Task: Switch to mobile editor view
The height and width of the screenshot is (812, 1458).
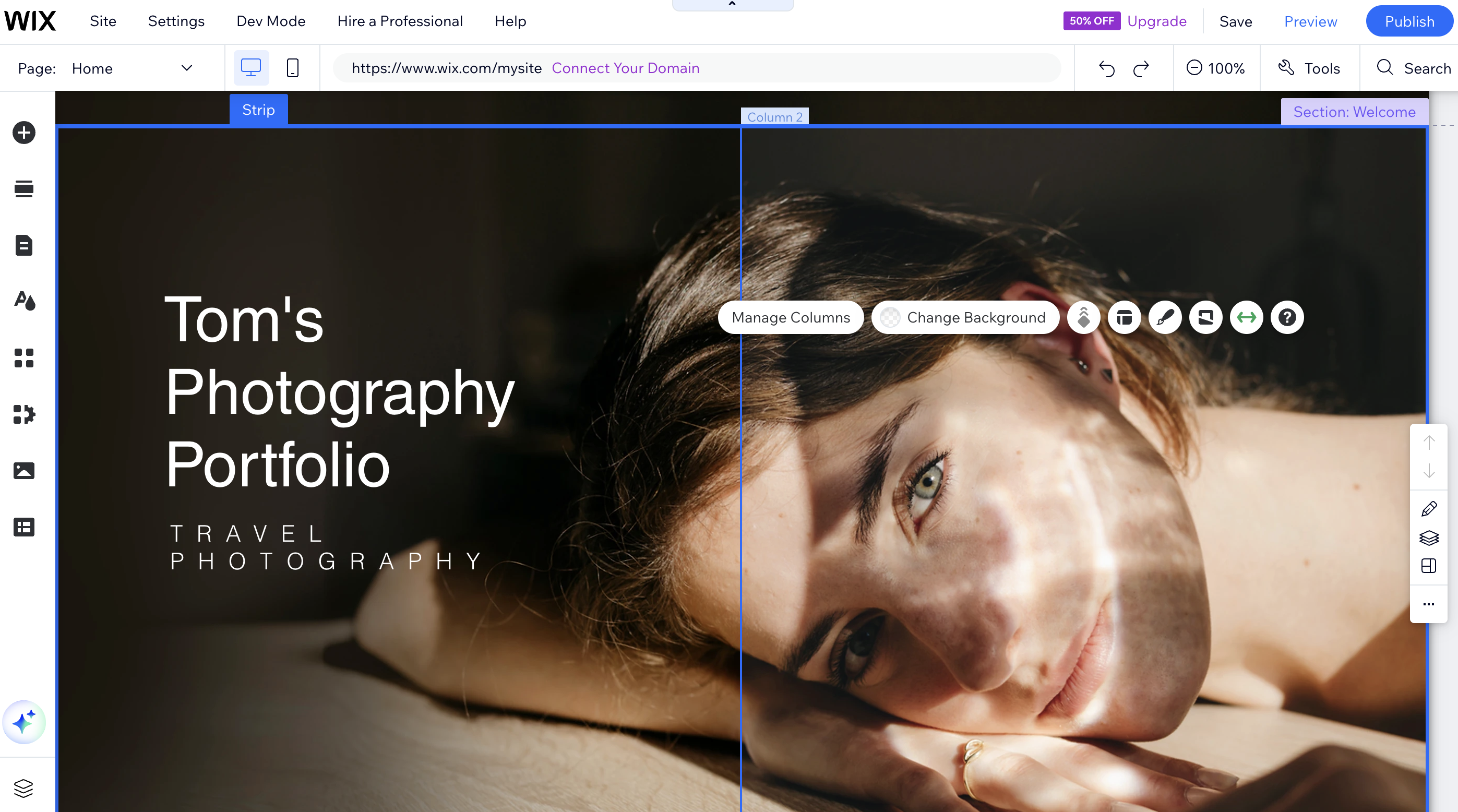Action: (x=293, y=67)
